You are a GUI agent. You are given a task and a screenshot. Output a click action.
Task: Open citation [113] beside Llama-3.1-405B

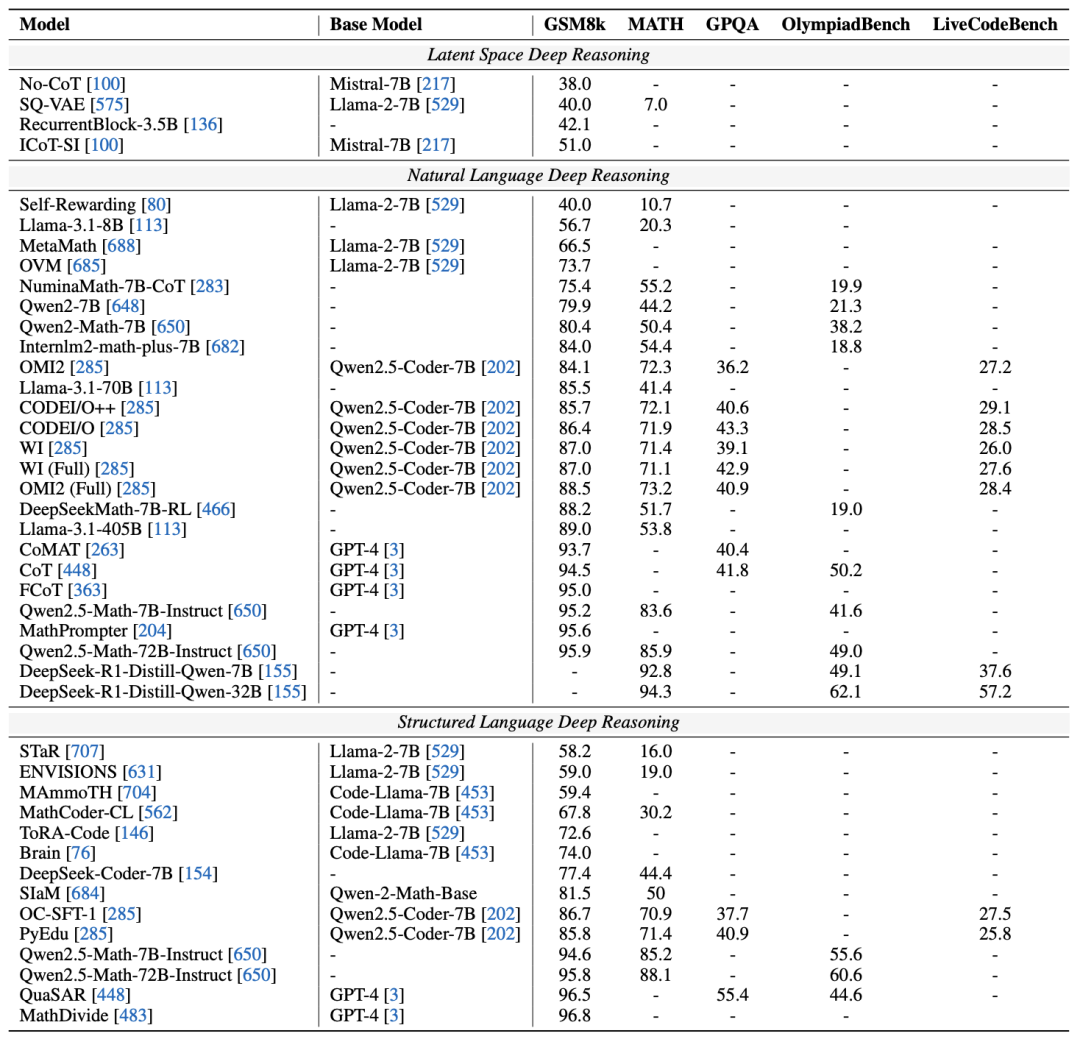point(167,529)
